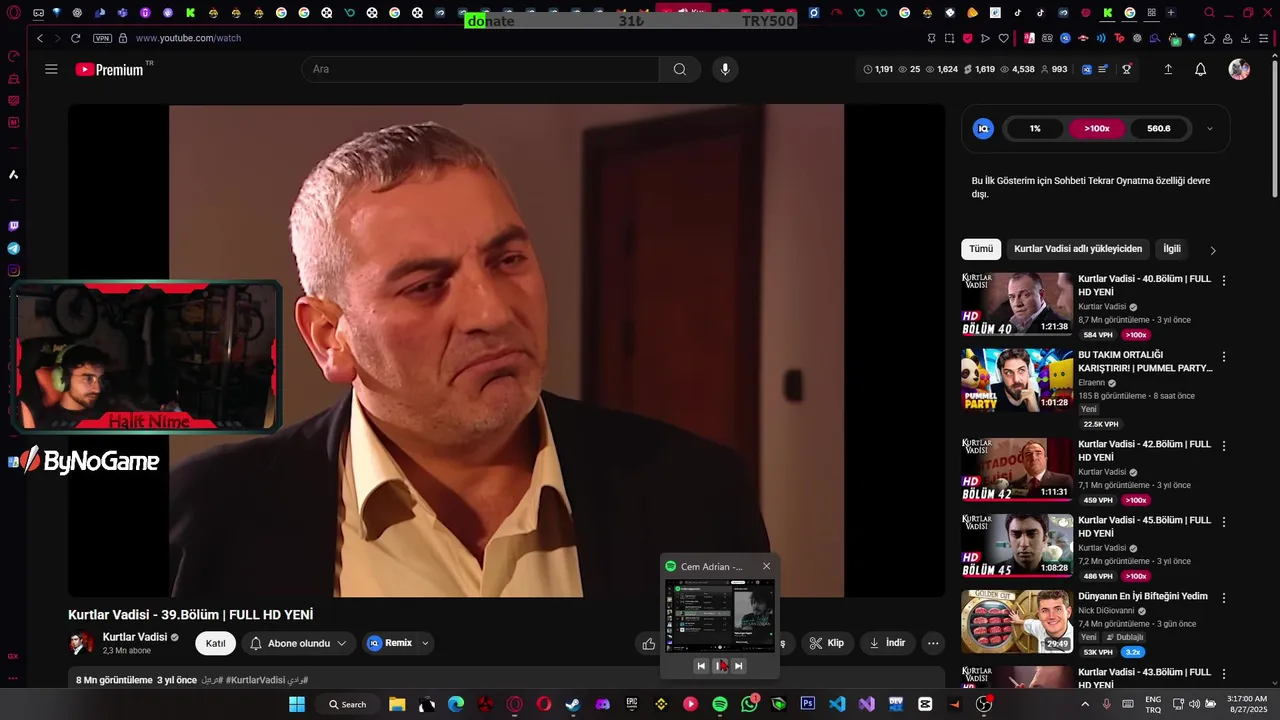Open Kurtlar Vadisi 45.Bölüm video title

[1144, 527]
